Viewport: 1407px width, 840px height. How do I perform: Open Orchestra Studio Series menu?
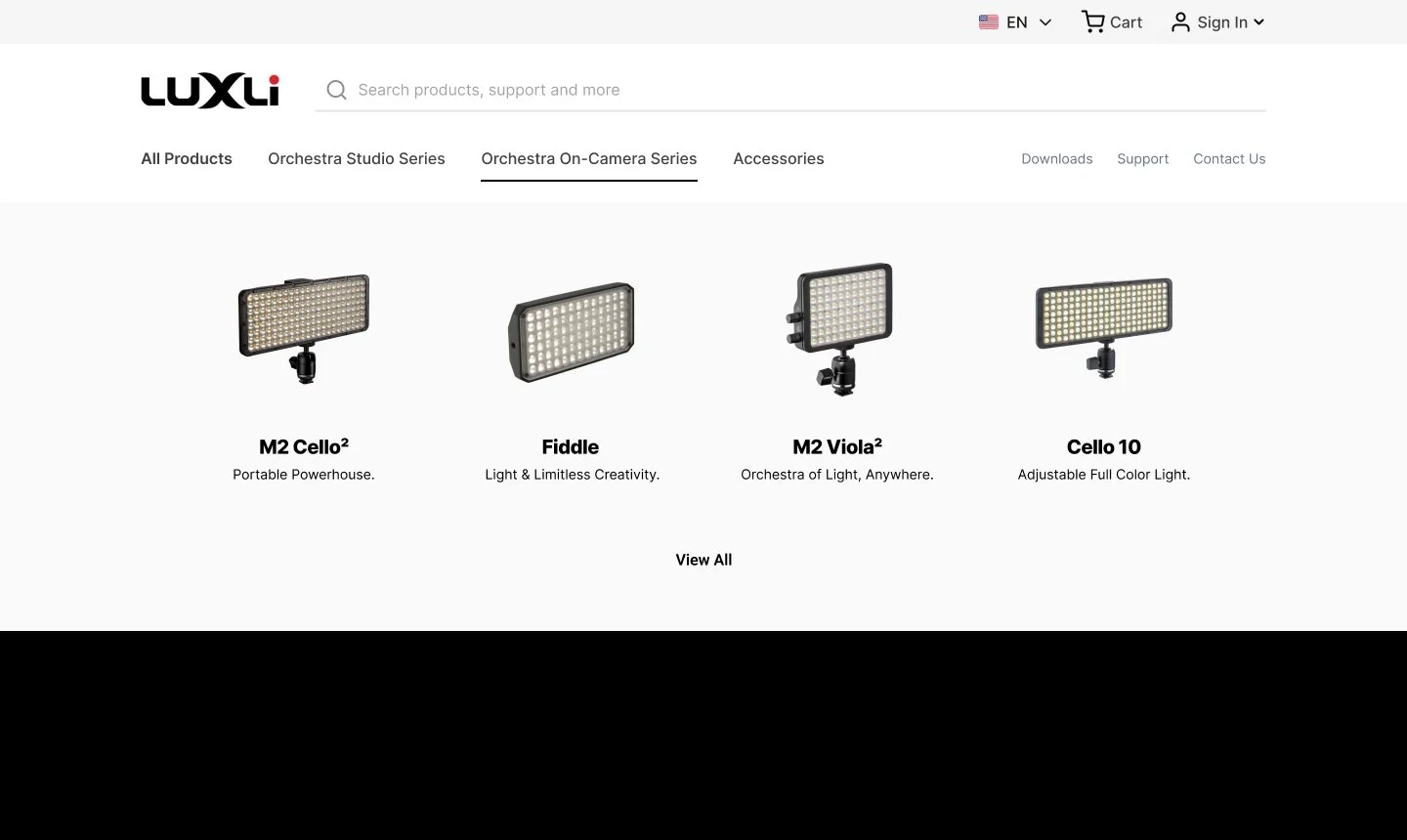[x=357, y=158]
